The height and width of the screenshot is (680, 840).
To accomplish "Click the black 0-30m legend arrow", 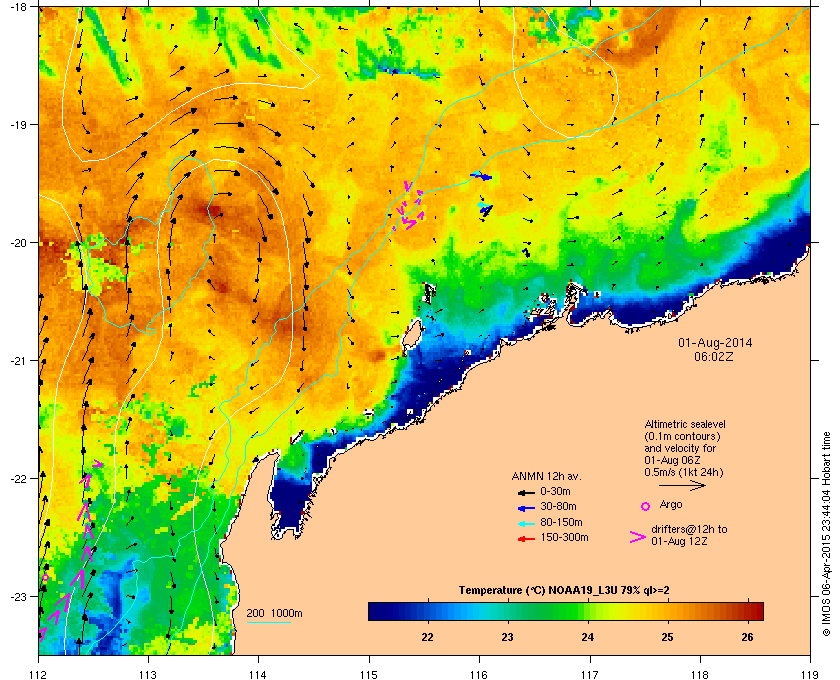I will [526, 492].
